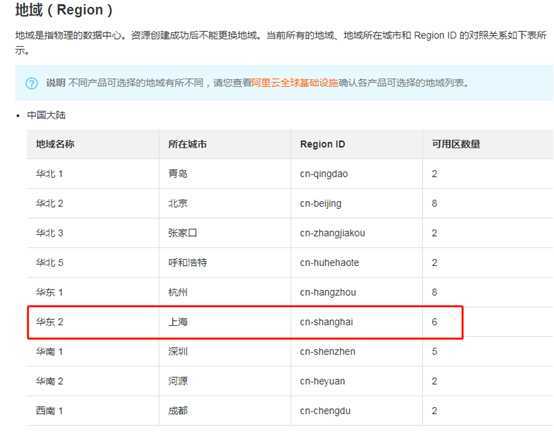Click the question-mark info icon
The width and height of the screenshot is (554, 443).
coord(32,83)
